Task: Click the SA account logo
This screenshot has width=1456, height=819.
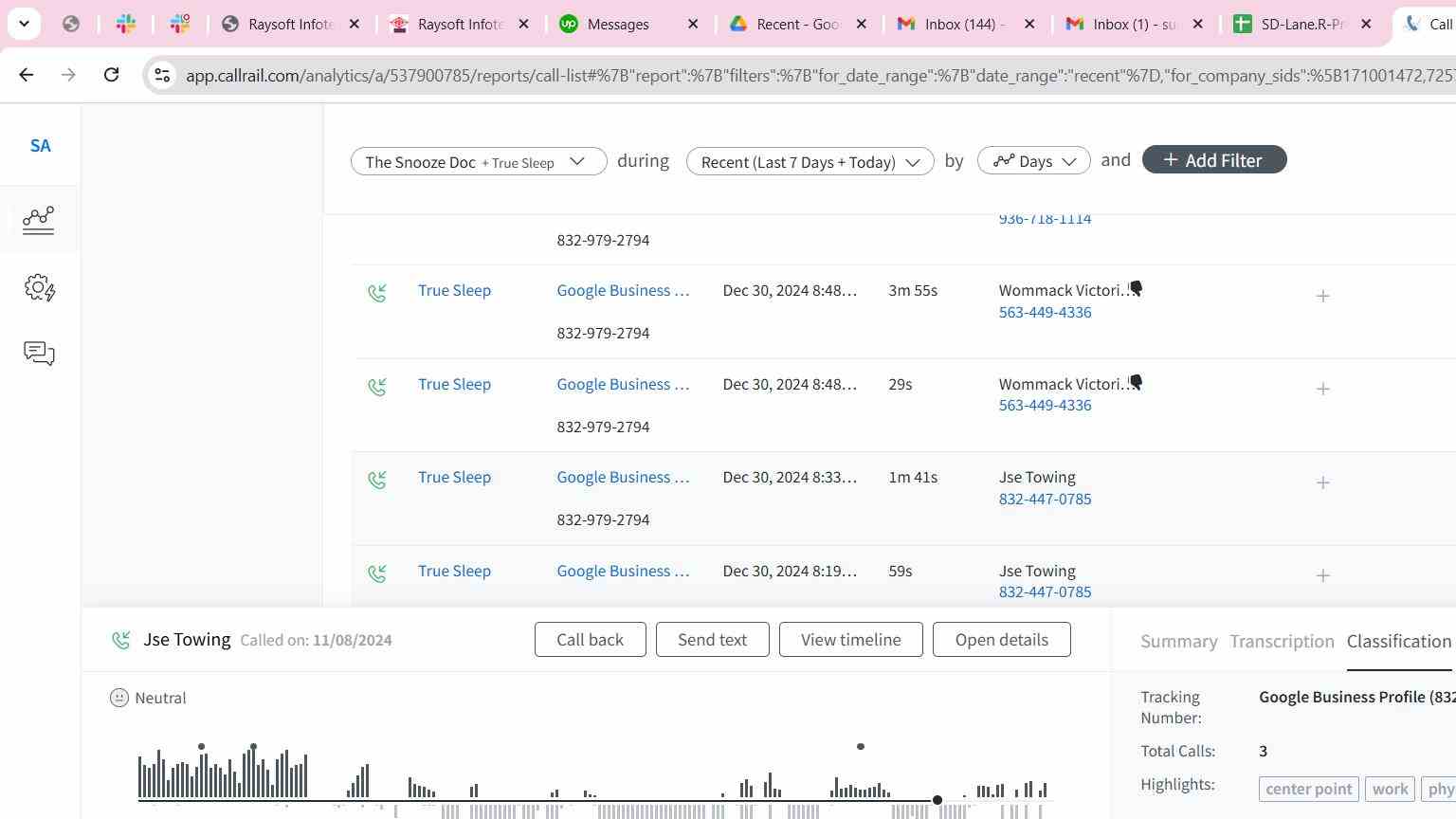Action: [40, 146]
